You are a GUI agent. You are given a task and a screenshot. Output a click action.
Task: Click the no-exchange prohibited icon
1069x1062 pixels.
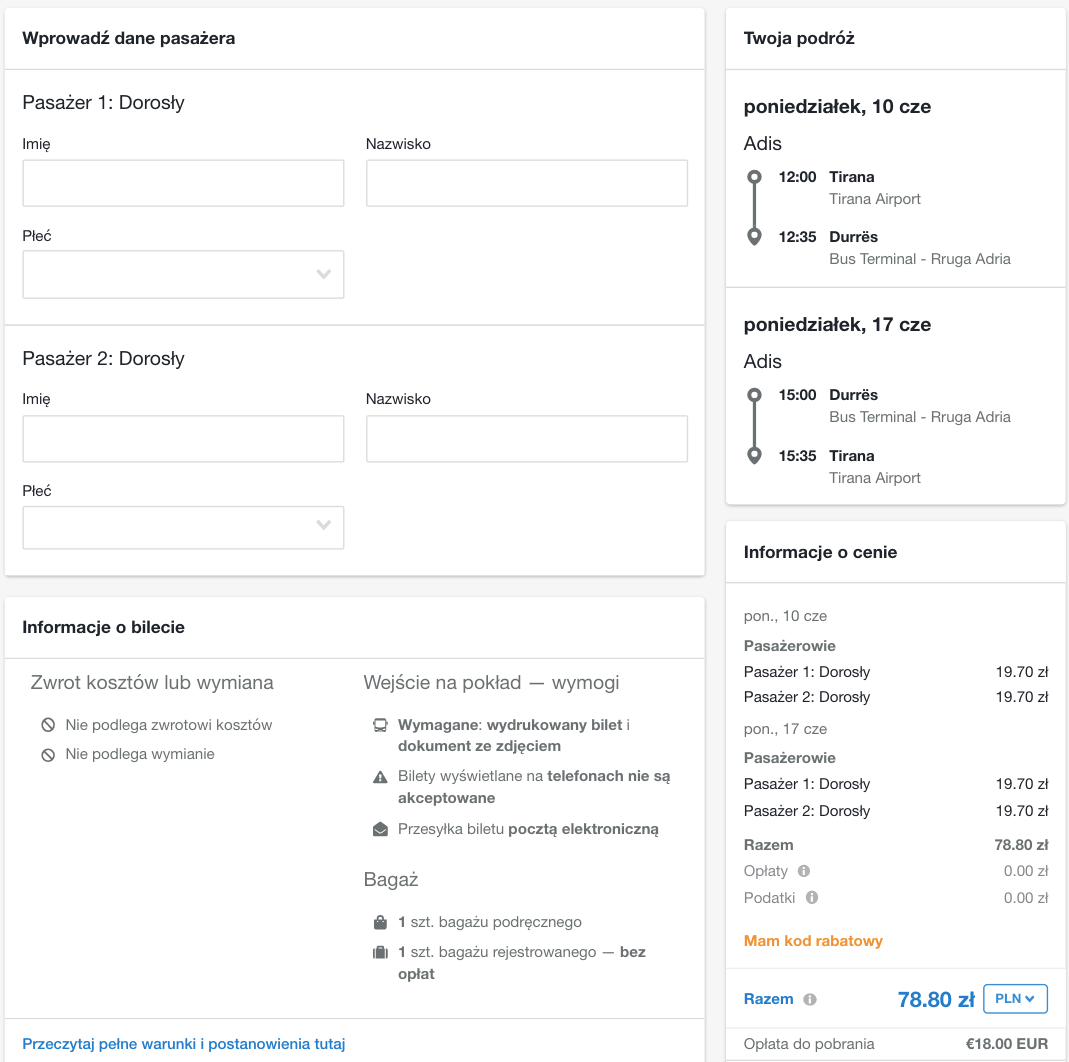coord(48,755)
